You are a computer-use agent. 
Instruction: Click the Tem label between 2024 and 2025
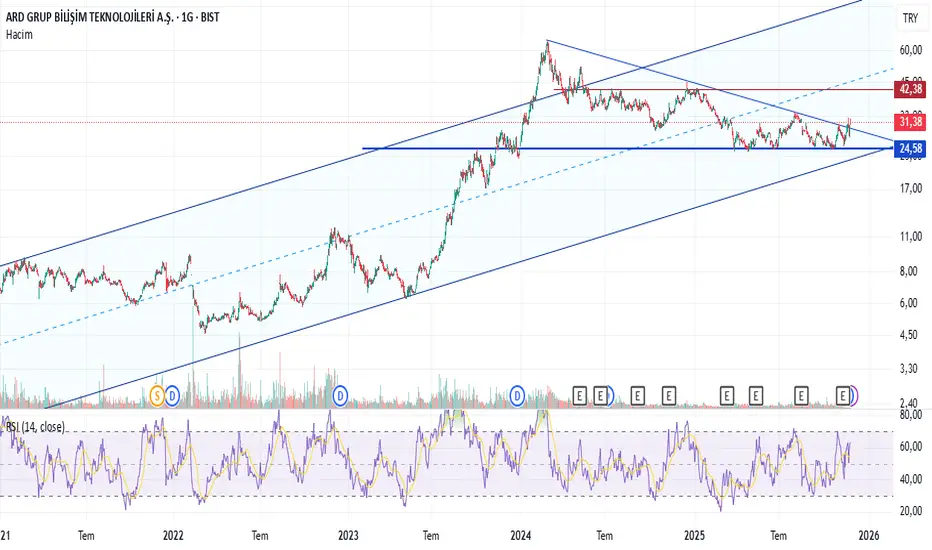coord(604,536)
